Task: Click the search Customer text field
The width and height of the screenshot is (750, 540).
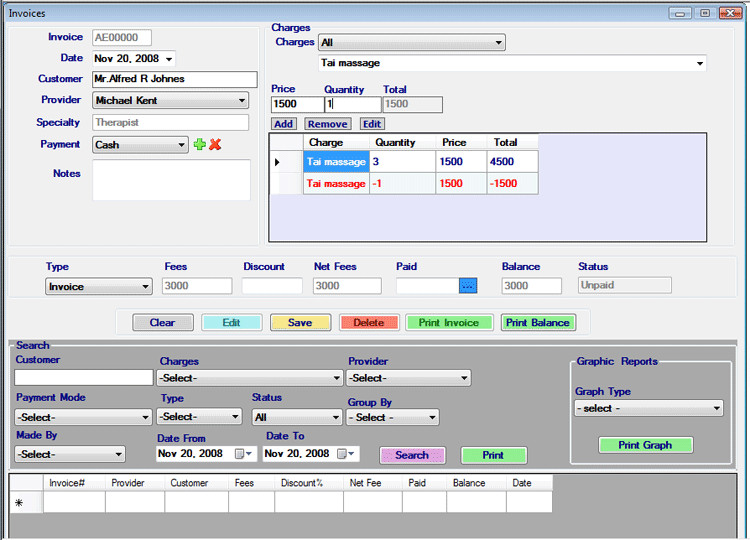Action: tap(84, 377)
